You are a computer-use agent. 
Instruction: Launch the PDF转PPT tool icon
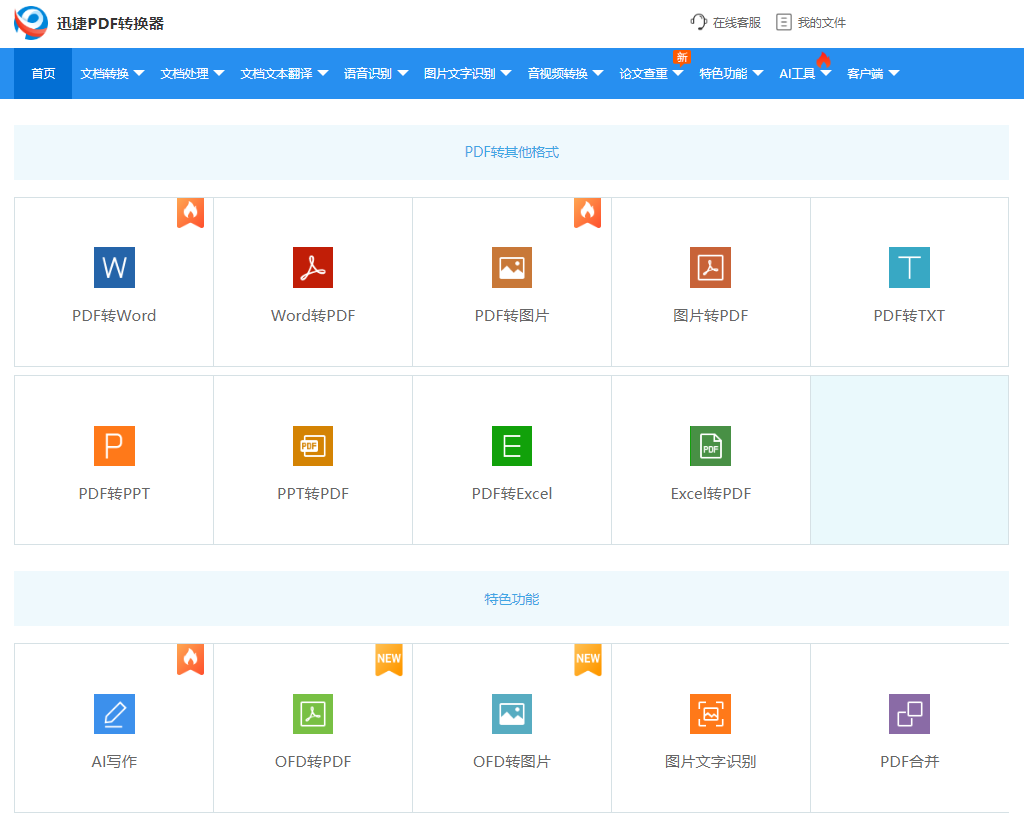(114, 446)
